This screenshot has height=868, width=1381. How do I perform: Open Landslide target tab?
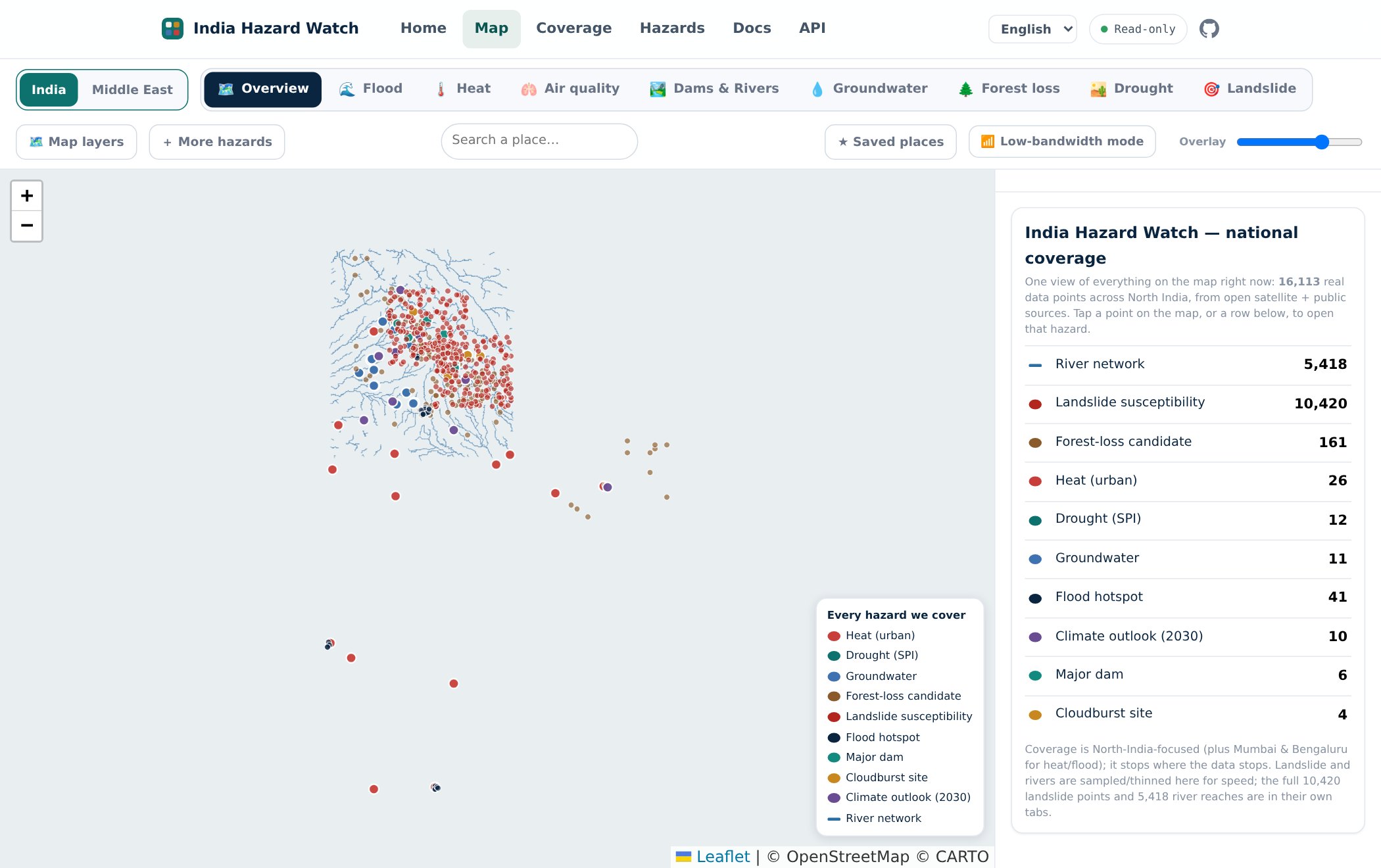coord(1250,89)
